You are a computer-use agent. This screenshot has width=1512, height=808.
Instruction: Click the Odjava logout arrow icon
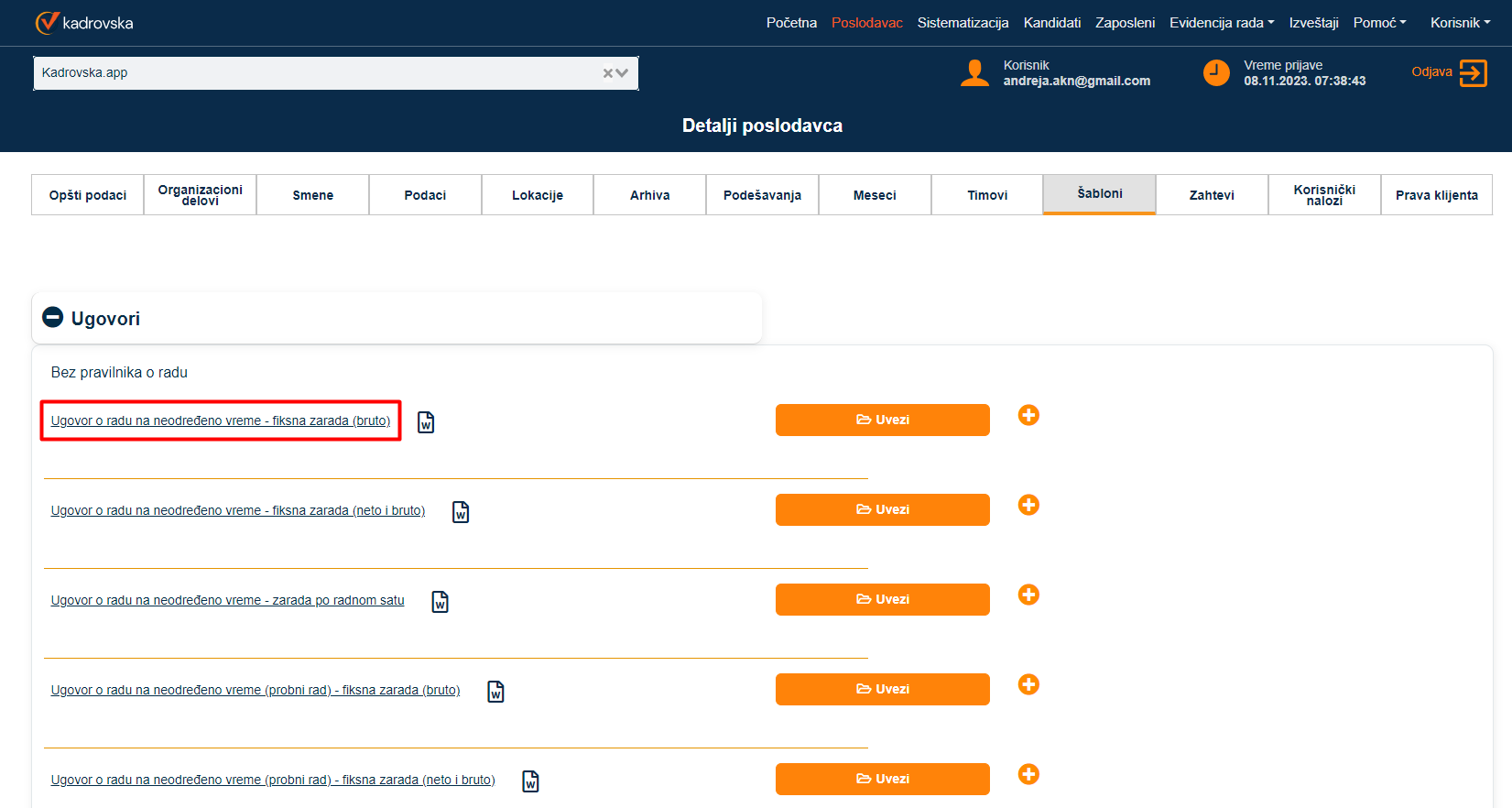(x=1473, y=72)
